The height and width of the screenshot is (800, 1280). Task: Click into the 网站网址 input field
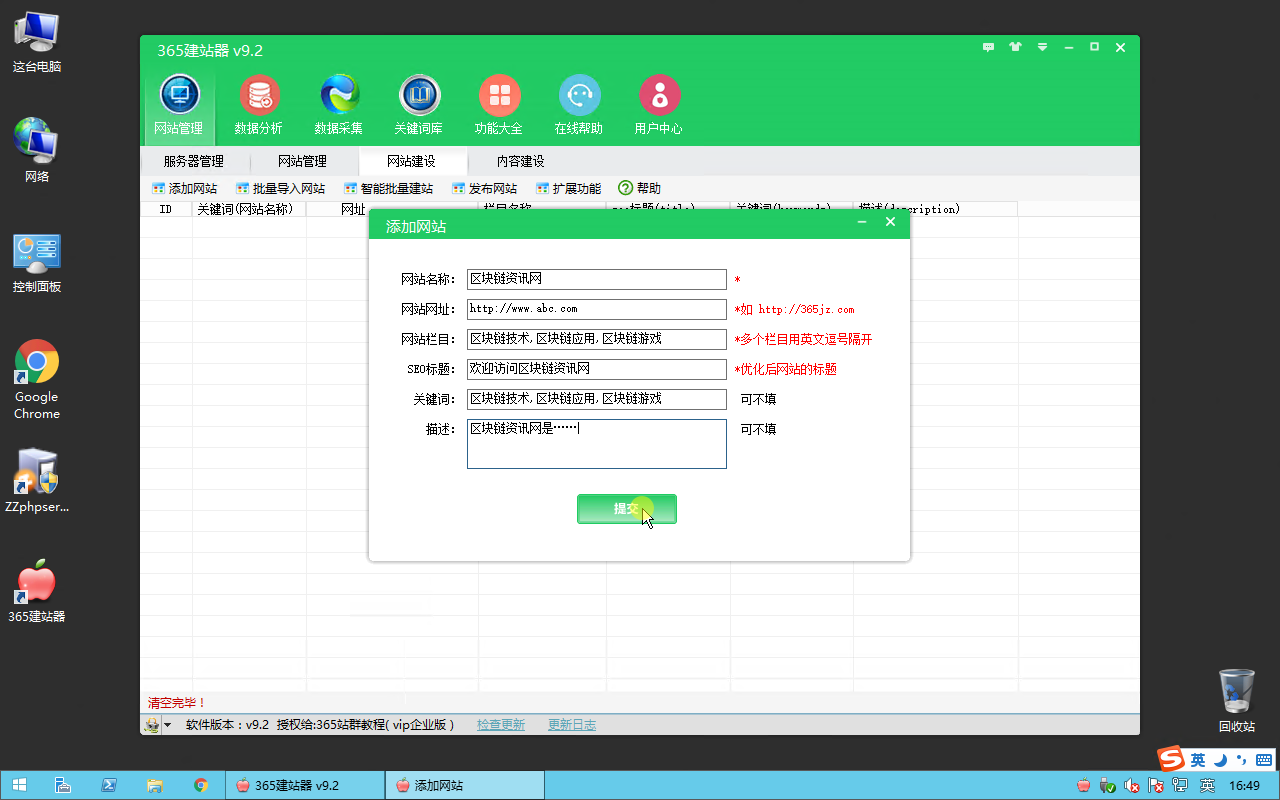coord(596,309)
